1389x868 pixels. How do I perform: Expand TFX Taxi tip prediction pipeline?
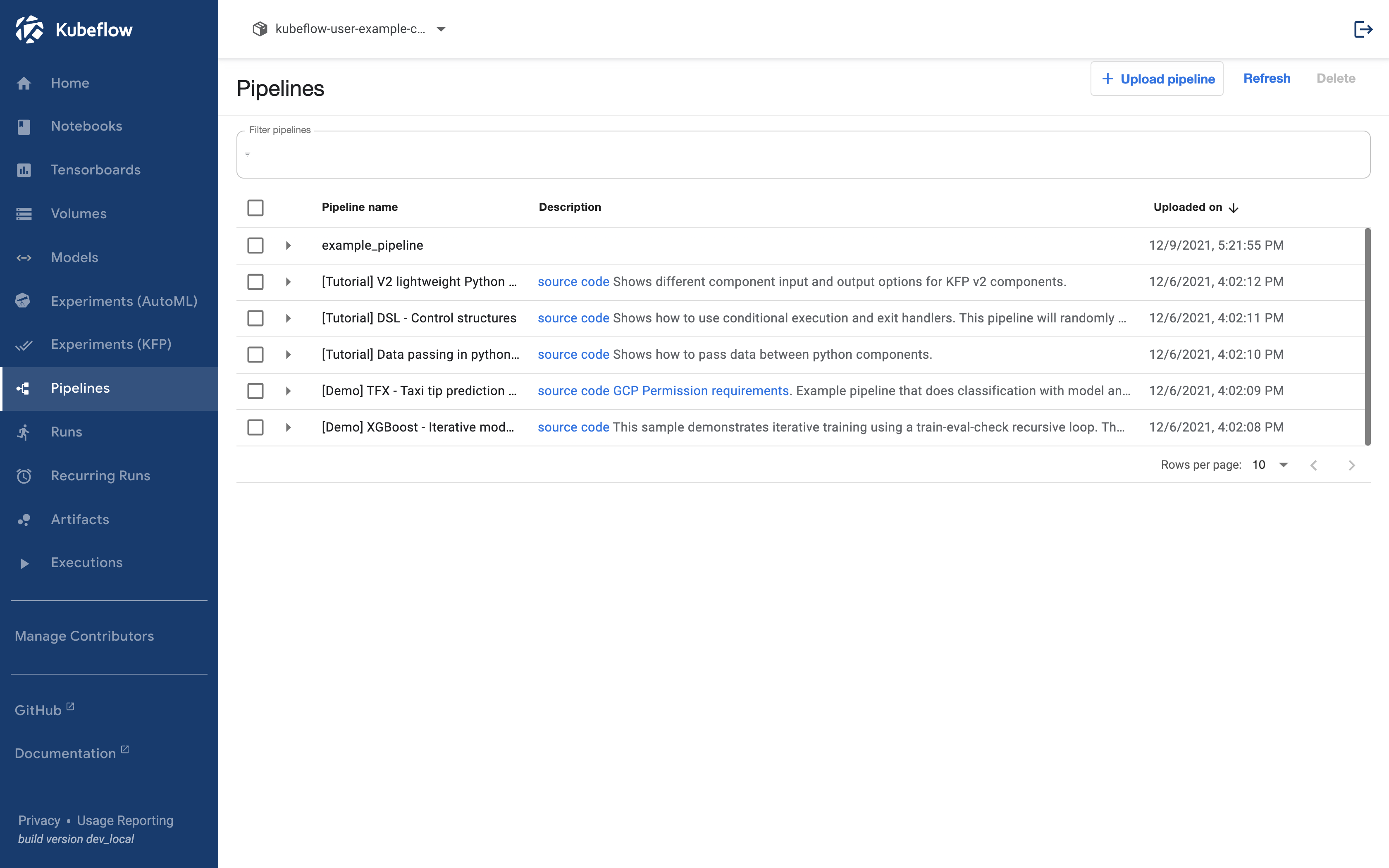(288, 390)
